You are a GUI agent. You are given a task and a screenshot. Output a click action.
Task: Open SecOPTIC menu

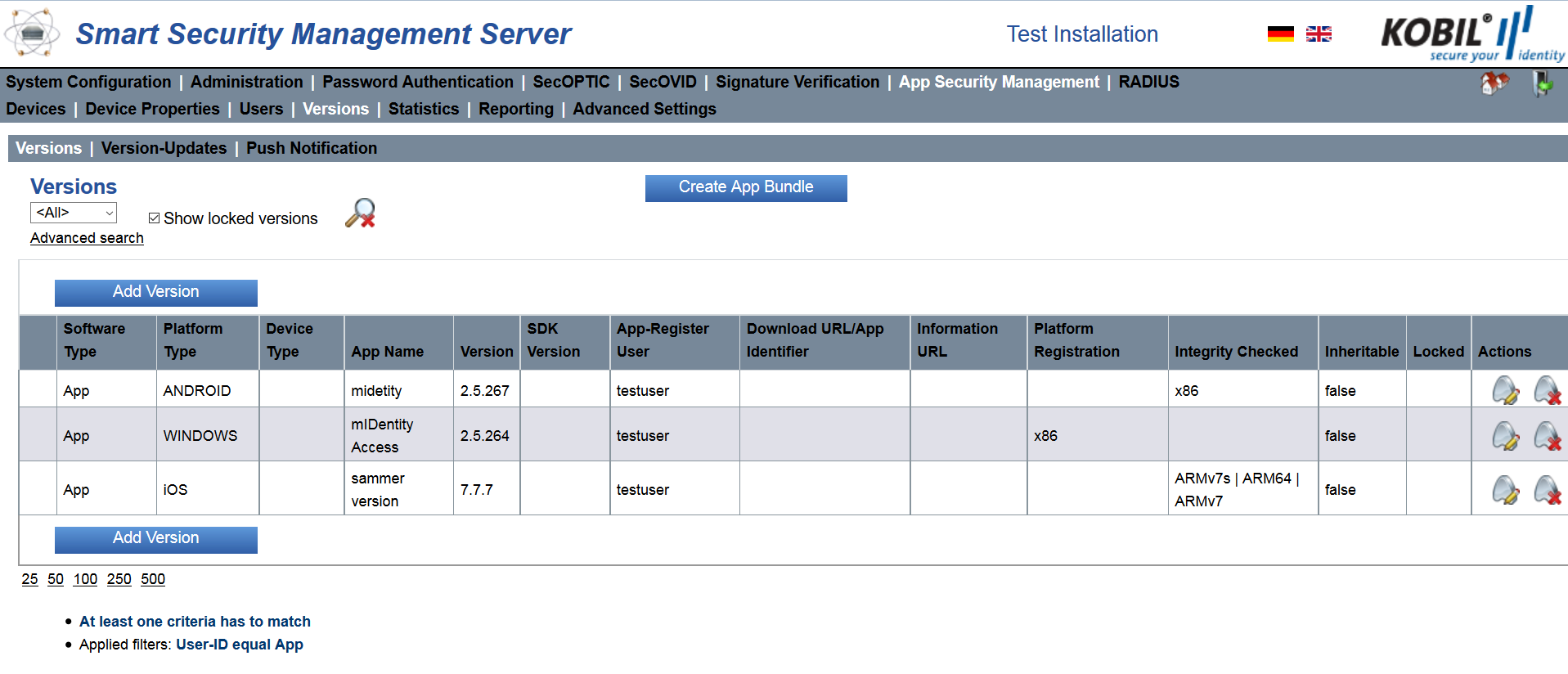click(571, 82)
